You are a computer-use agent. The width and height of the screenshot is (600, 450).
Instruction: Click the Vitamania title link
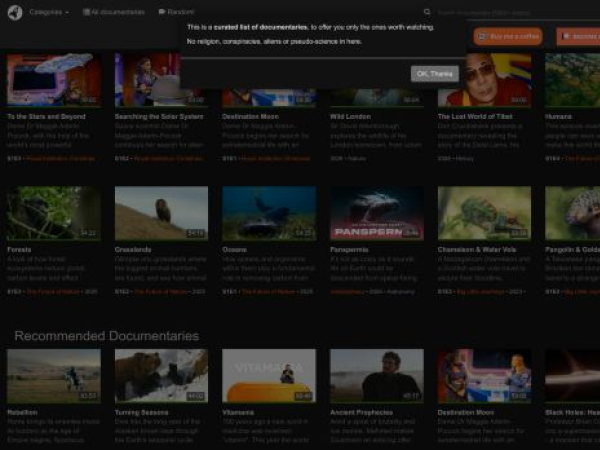[238, 412]
